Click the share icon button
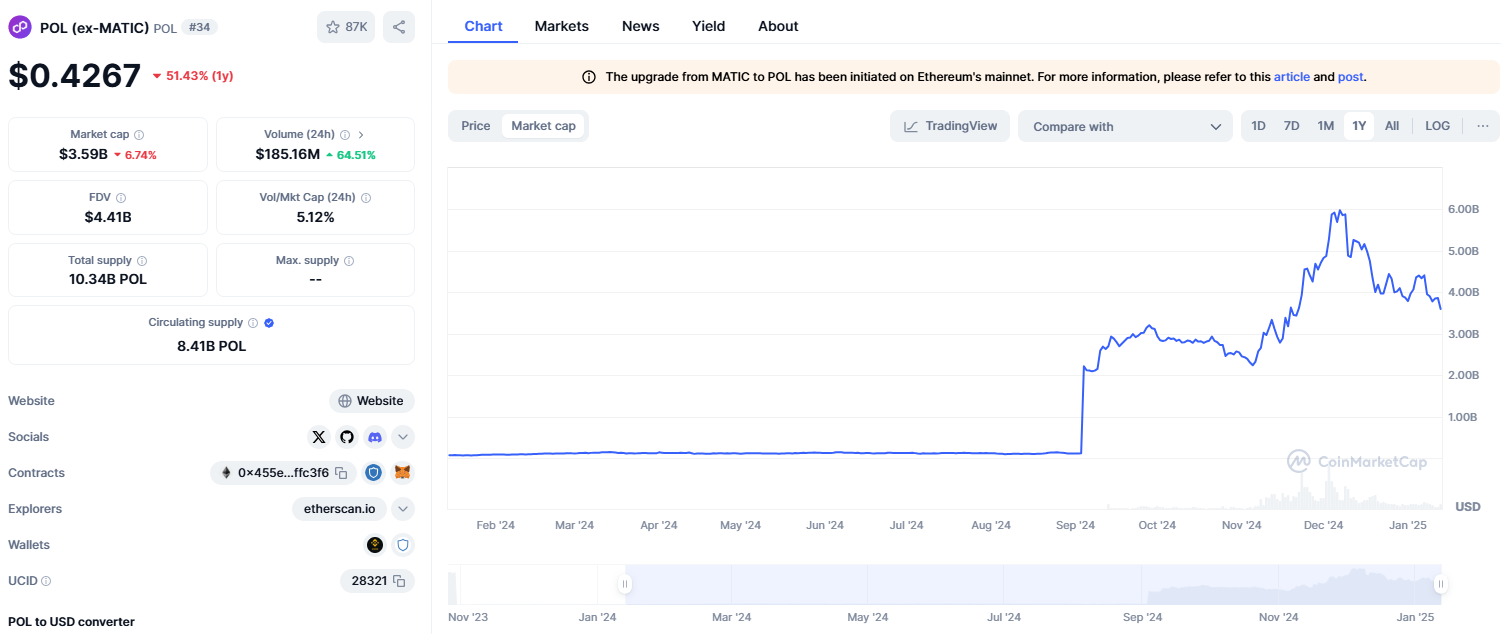1501x634 pixels. (x=399, y=27)
